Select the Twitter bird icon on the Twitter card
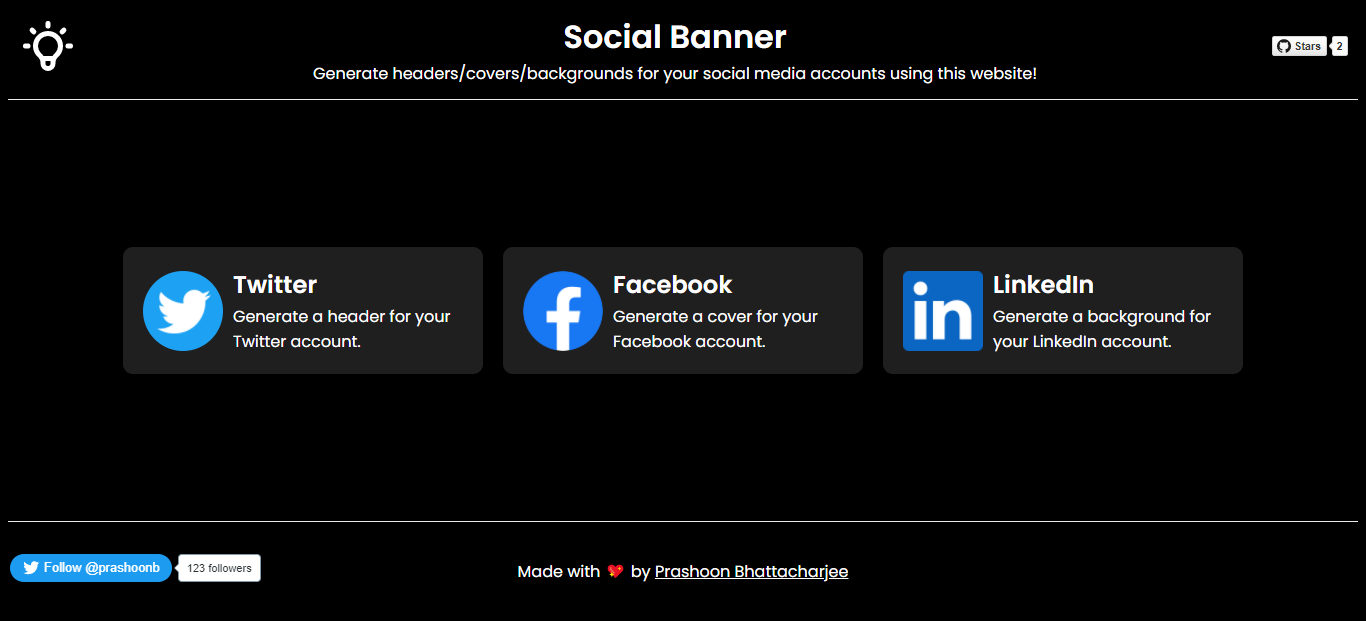This screenshot has width=1366, height=621. click(x=182, y=311)
